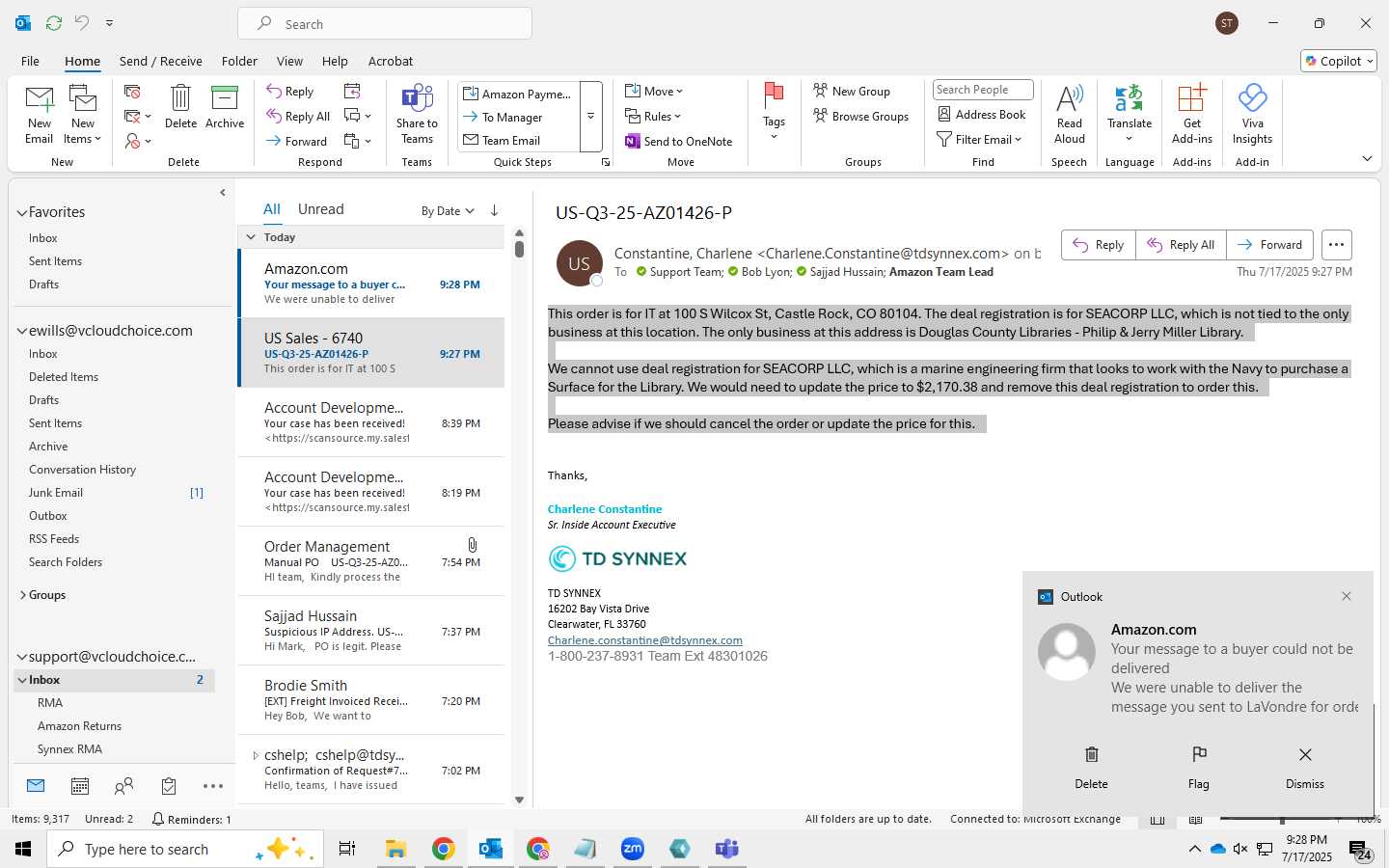
Task: Open Zoom from the Windows taskbar
Action: pos(633,849)
